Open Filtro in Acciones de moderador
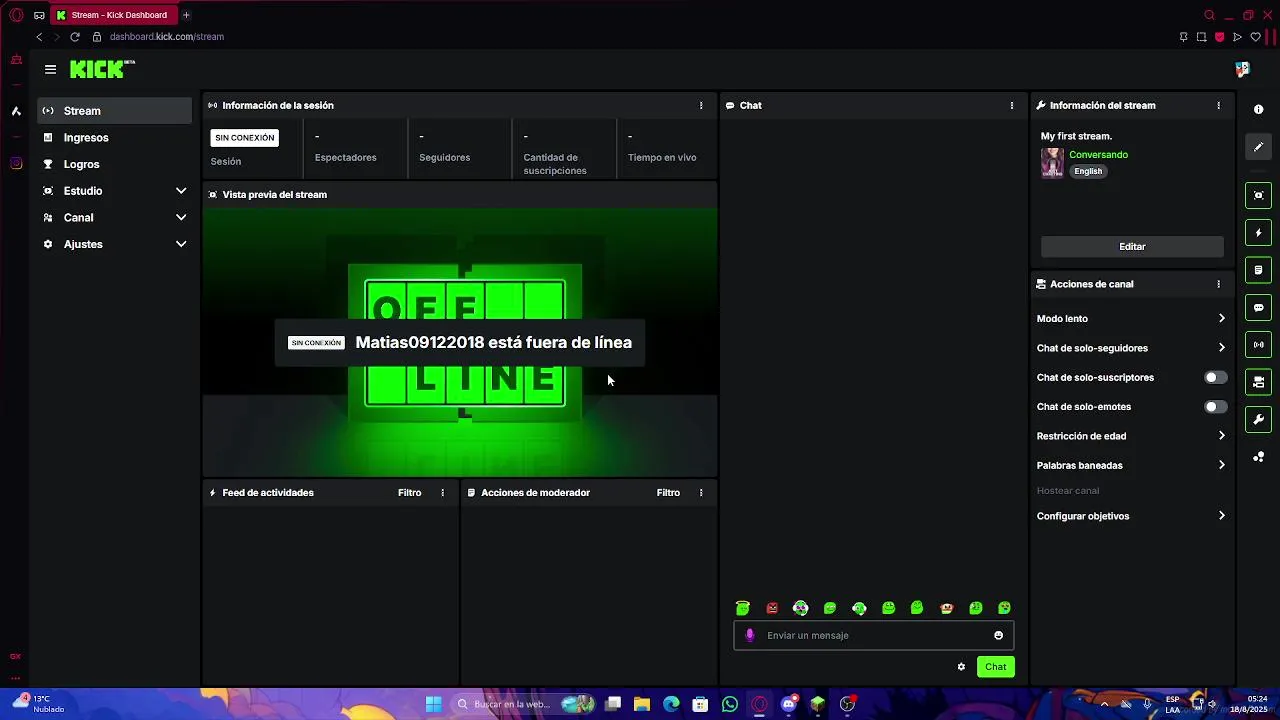The height and width of the screenshot is (720, 1280). pos(668,493)
